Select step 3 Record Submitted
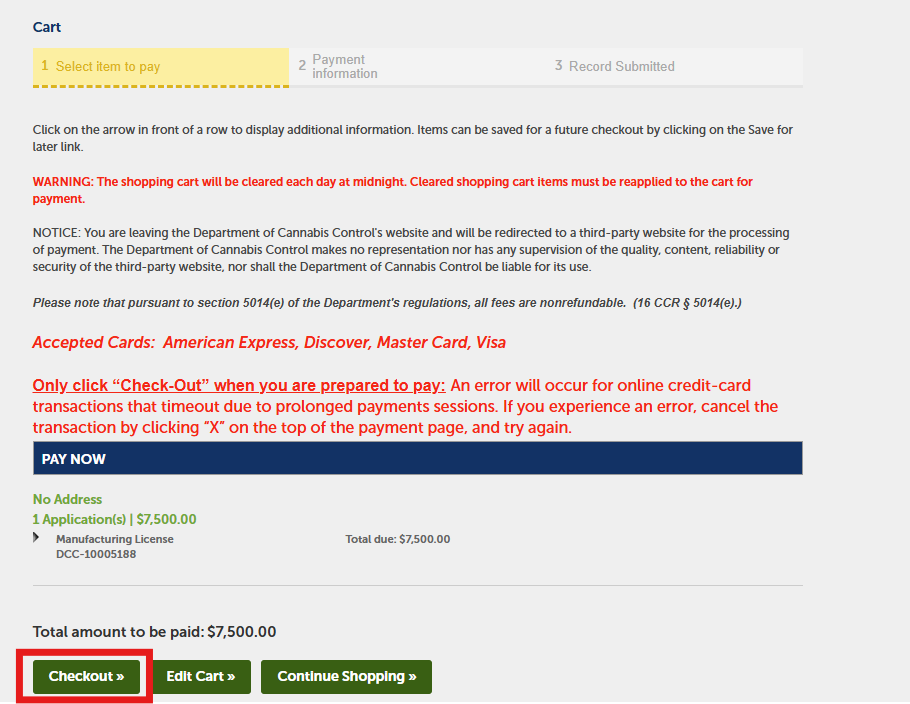 coord(674,67)
